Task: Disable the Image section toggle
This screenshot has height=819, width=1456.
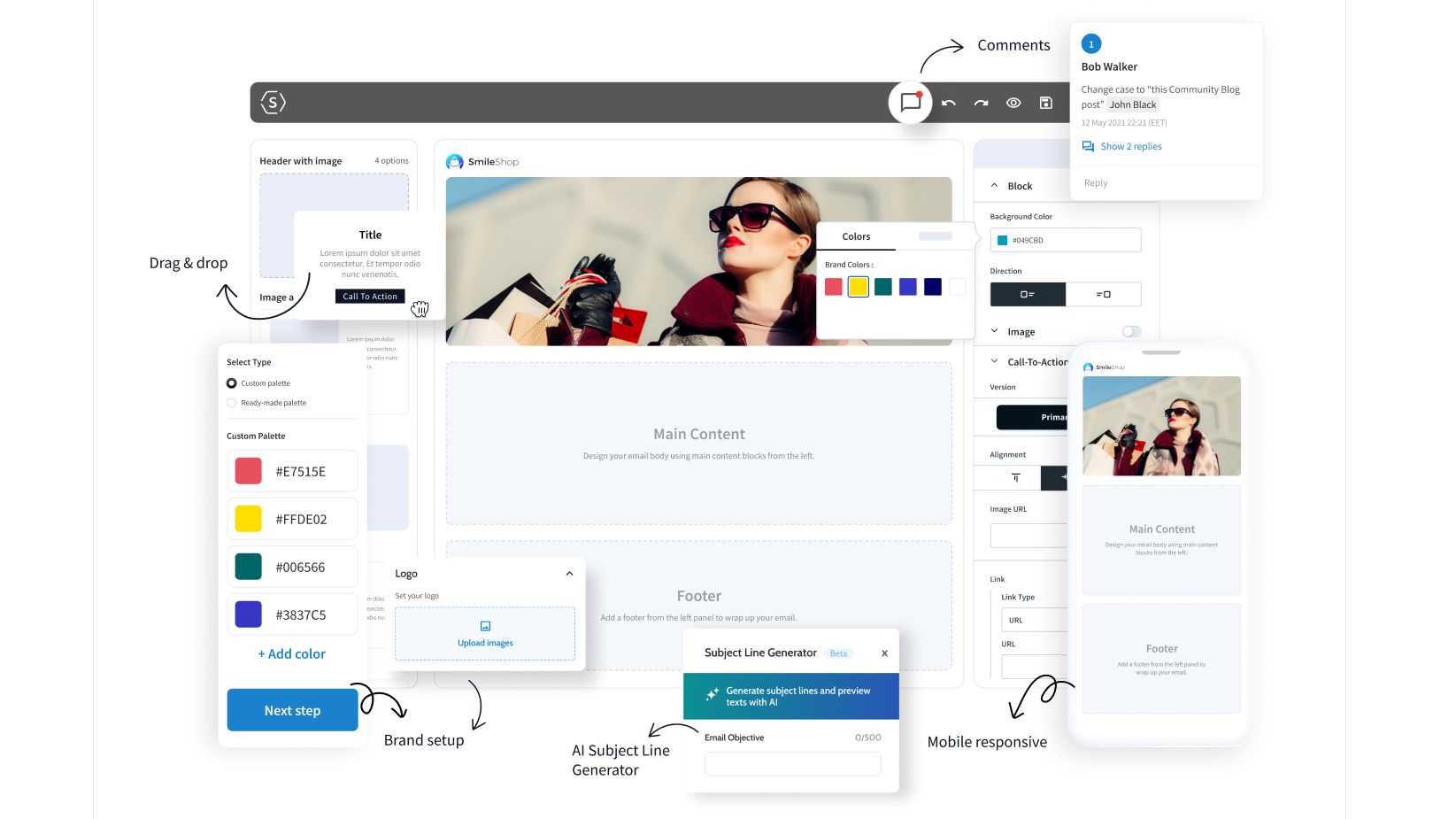Action: click(1131, 331)
